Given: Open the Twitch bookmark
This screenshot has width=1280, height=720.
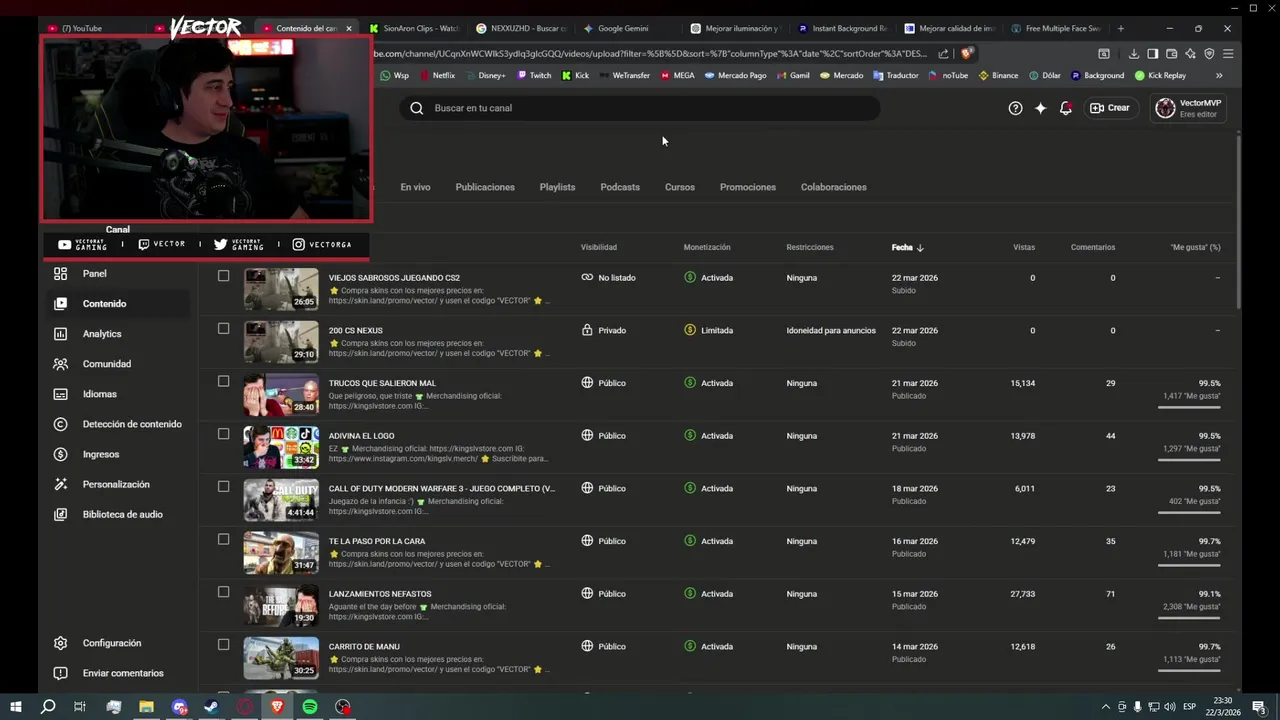Looking at the screenshot, I should 534,75.
